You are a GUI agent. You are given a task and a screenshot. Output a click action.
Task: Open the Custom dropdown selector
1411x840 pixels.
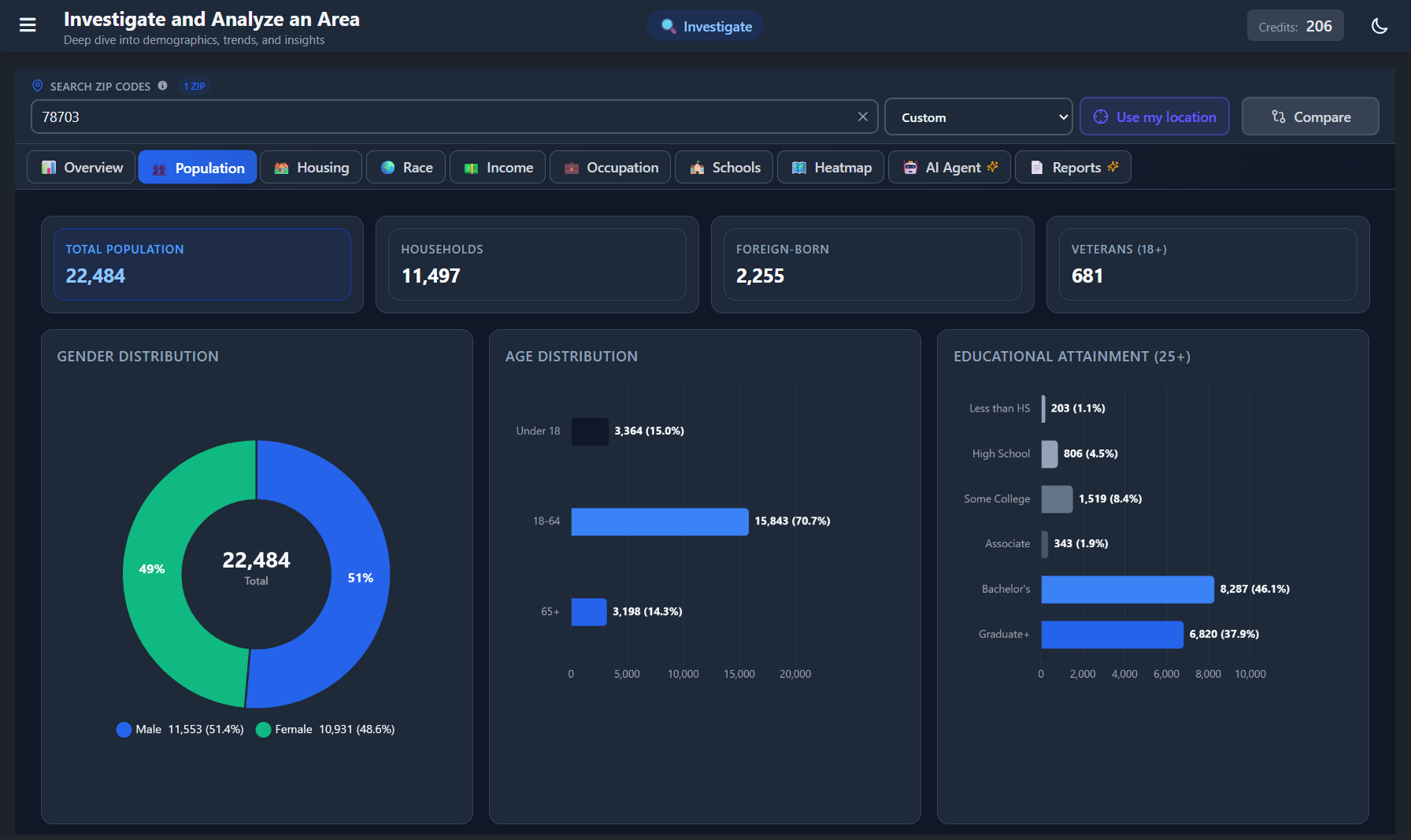[x=978, y=117]
